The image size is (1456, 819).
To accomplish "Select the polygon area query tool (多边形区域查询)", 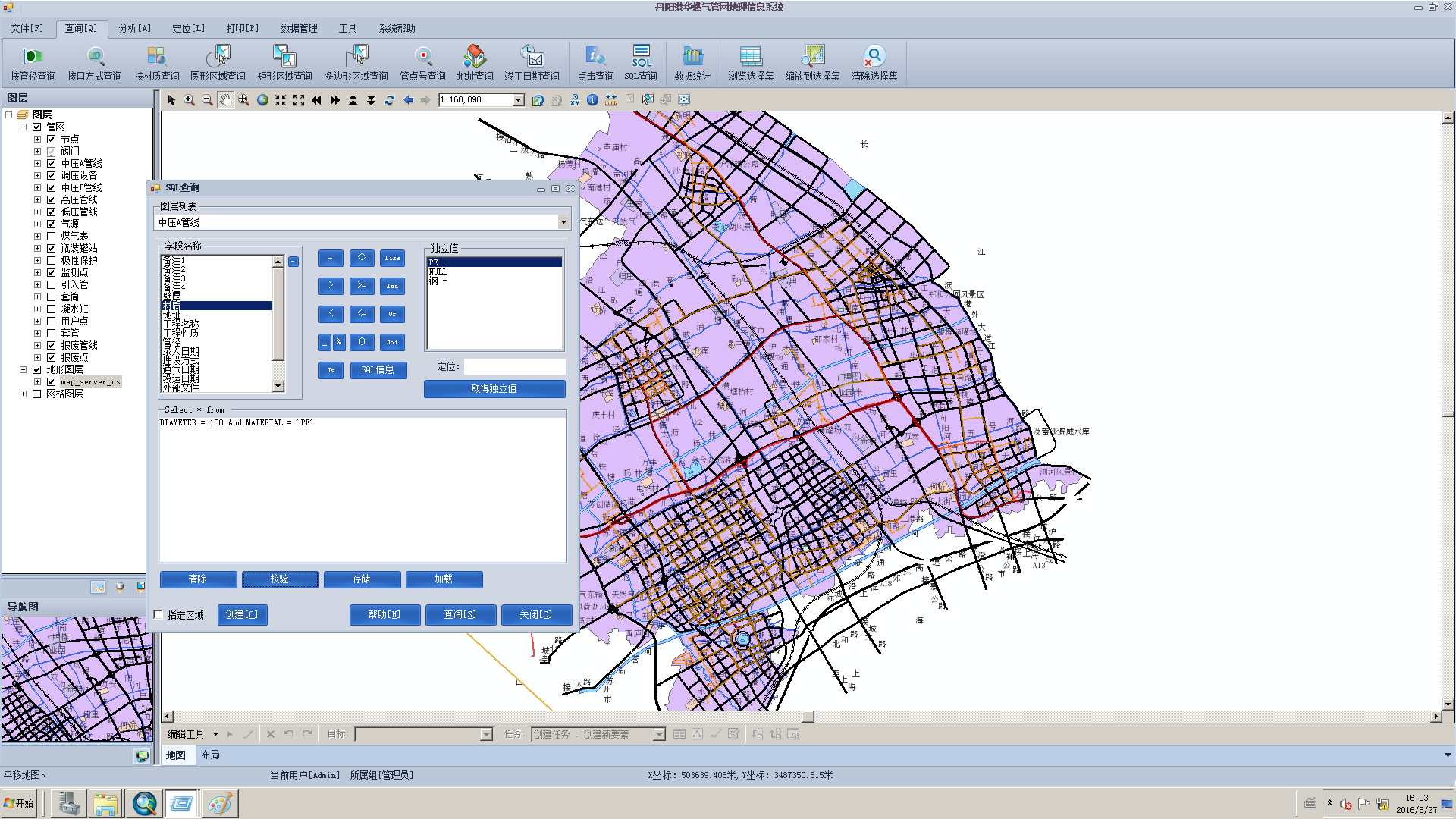I will point(356,63).
